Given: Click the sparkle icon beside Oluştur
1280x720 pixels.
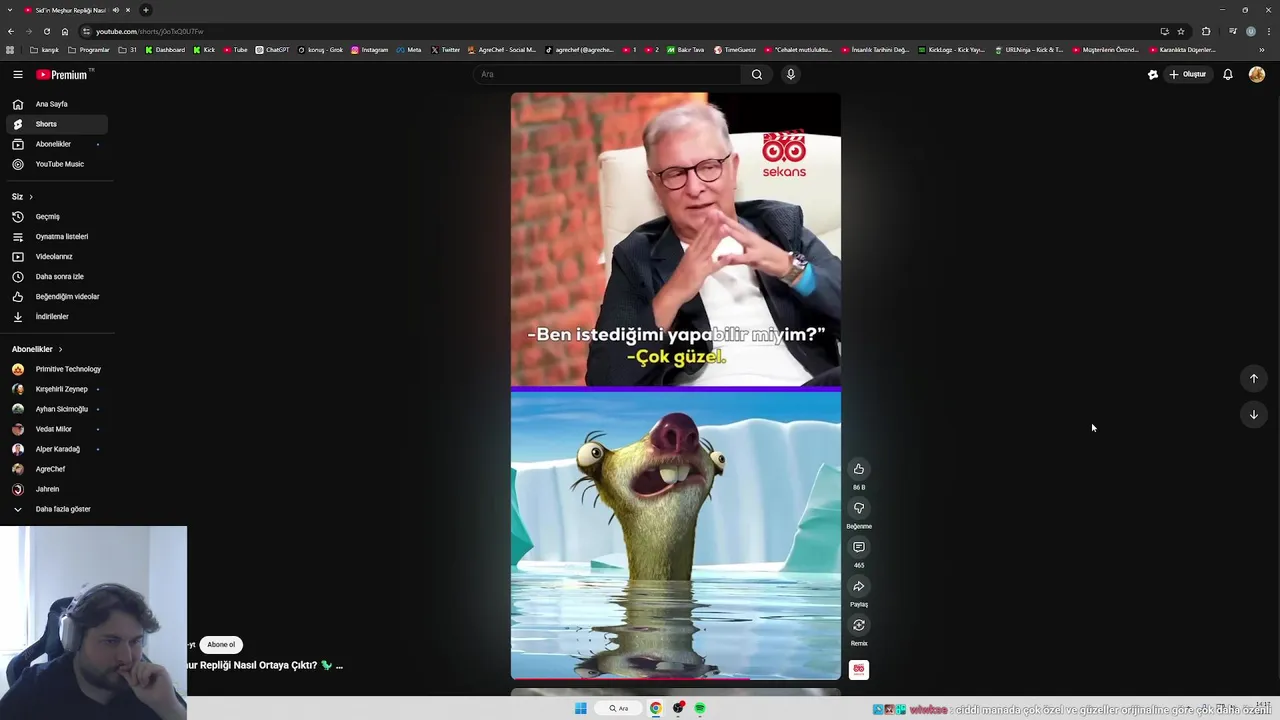Looking at the screenshot, I should click(1152, 74).
